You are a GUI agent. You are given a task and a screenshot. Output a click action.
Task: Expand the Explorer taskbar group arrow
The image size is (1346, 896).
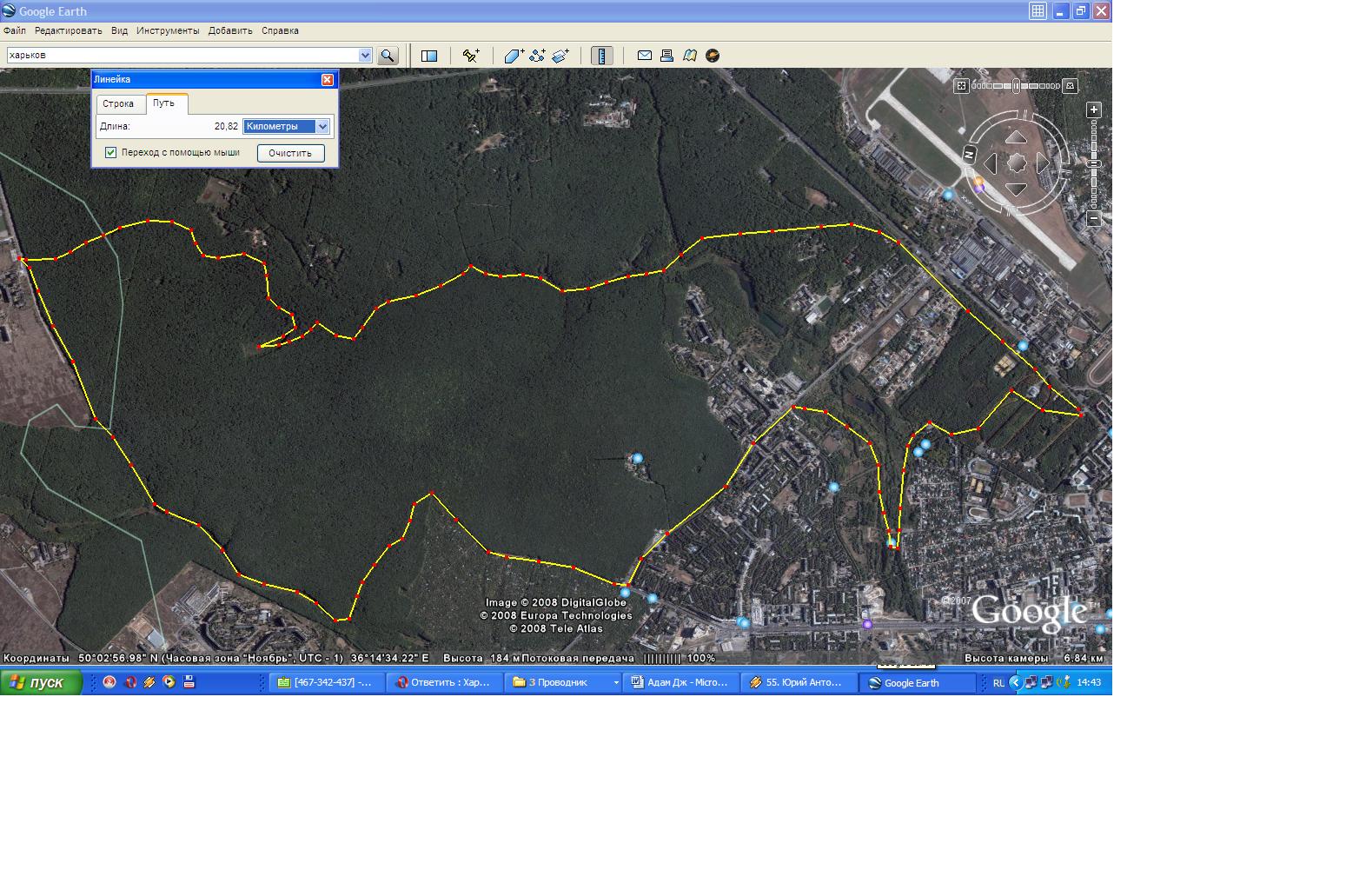[616, 683]
